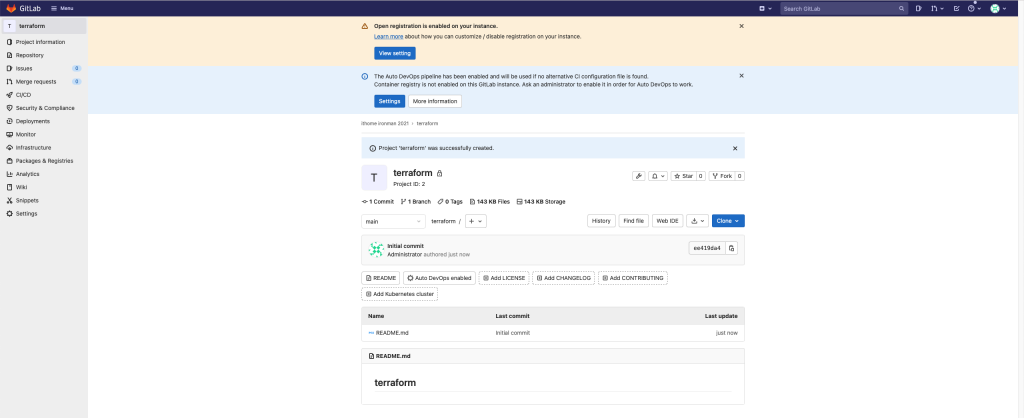Click the Settings gear in sidebar
Image resolution: width=1024 pixels, height=418 pixels.
coord(9,214)
